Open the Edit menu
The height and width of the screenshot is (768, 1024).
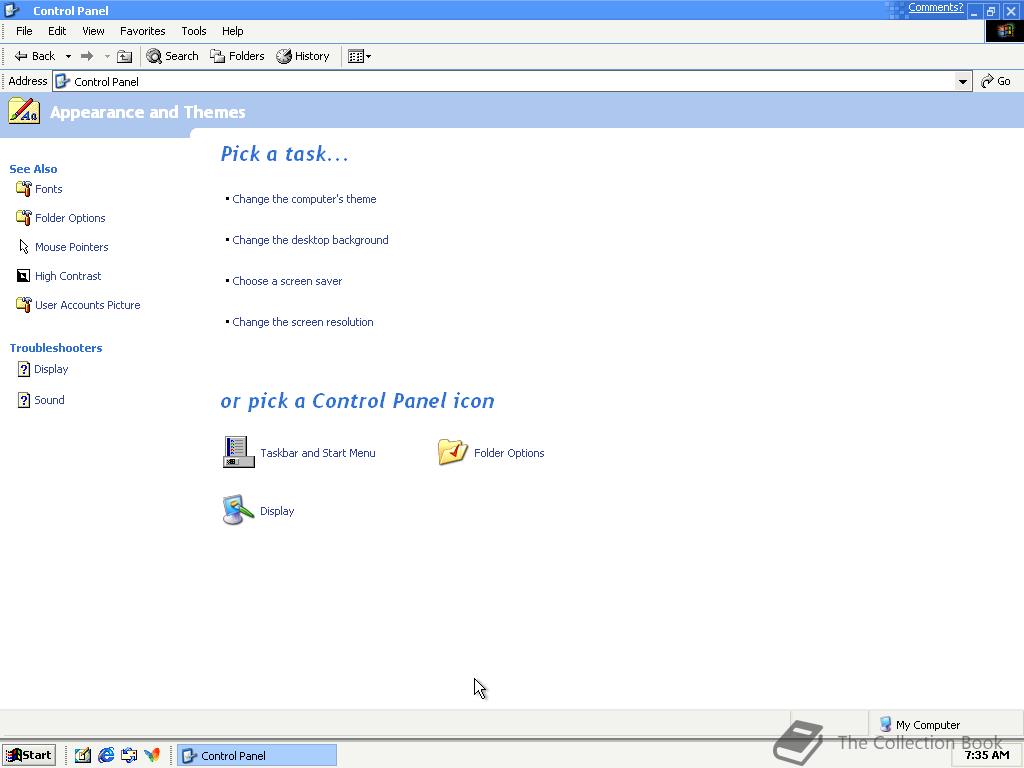click(57, 31)
